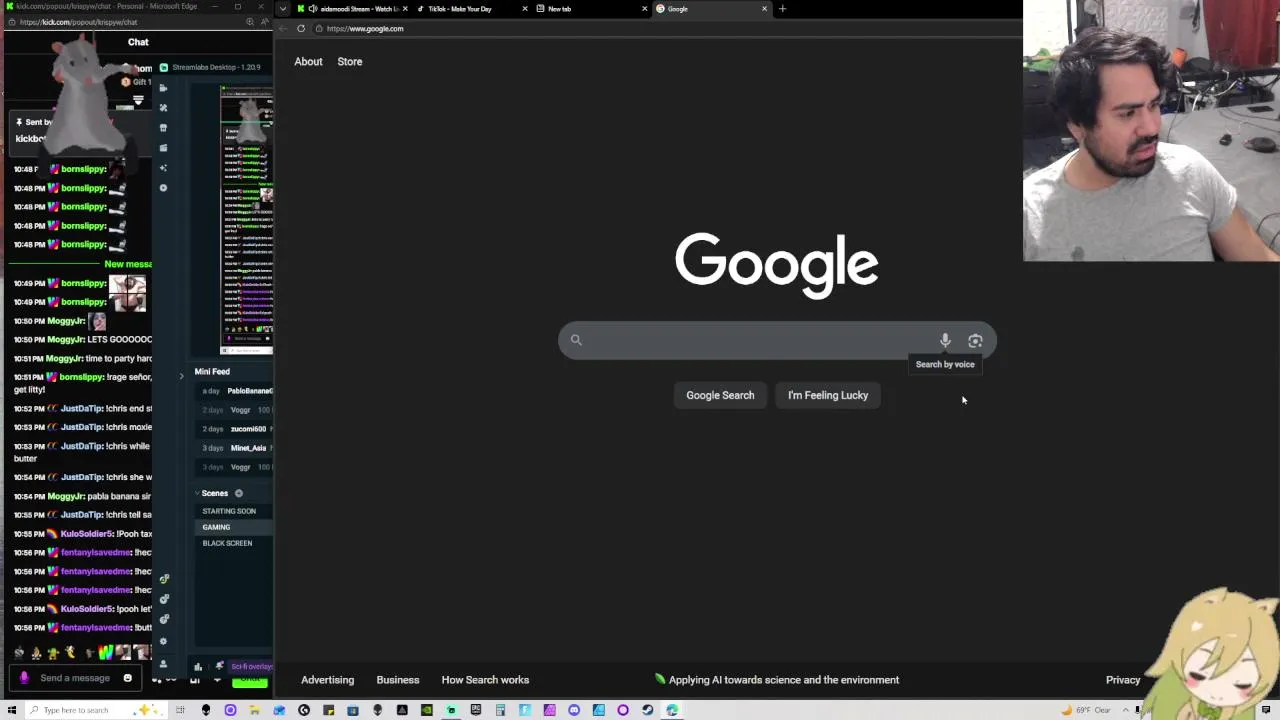Open Applying AI towards science link
The height and width of the screenshot is (720, 1280).
click(777, 680)
